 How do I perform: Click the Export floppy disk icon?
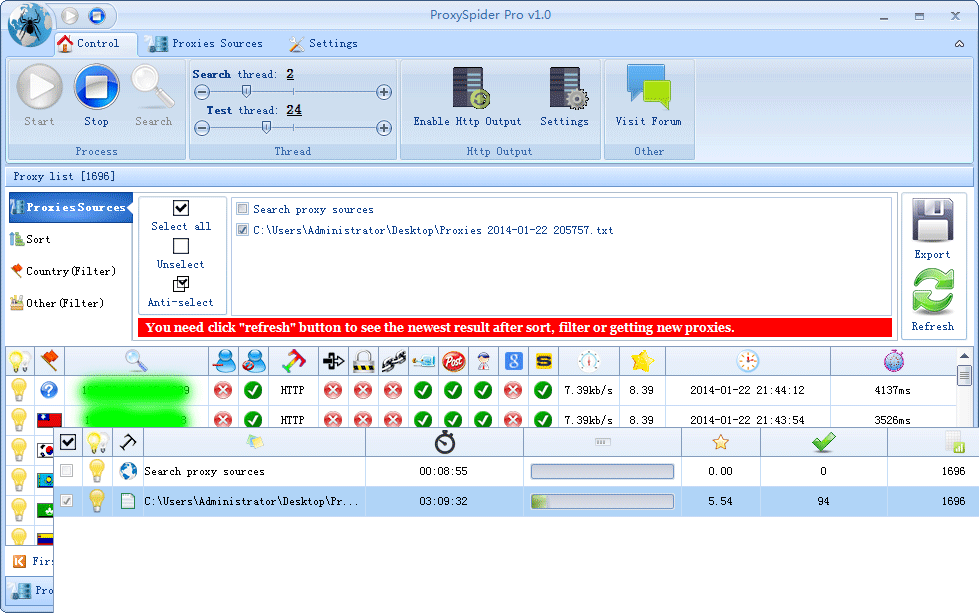(932, 221)
